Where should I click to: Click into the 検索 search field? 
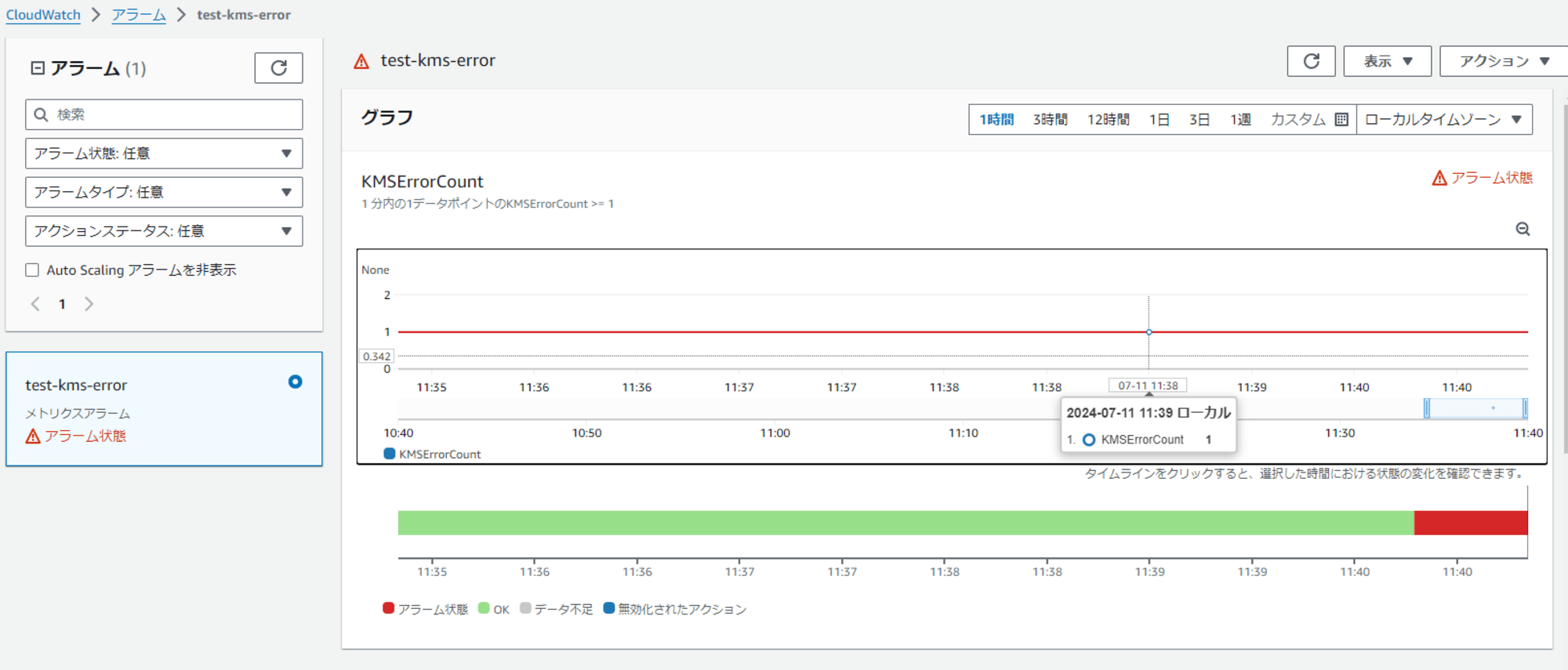coord(164,114)
